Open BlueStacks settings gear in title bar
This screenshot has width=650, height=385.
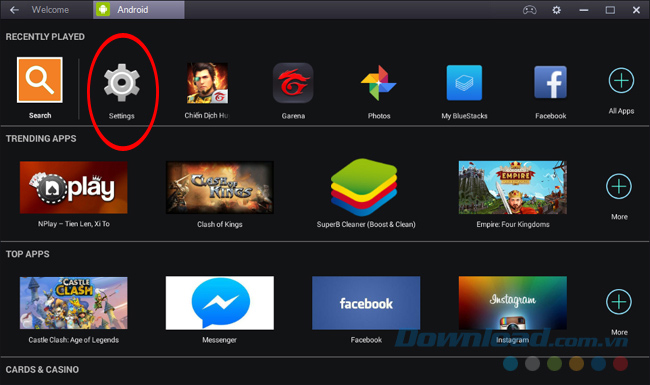pos(556,10)
